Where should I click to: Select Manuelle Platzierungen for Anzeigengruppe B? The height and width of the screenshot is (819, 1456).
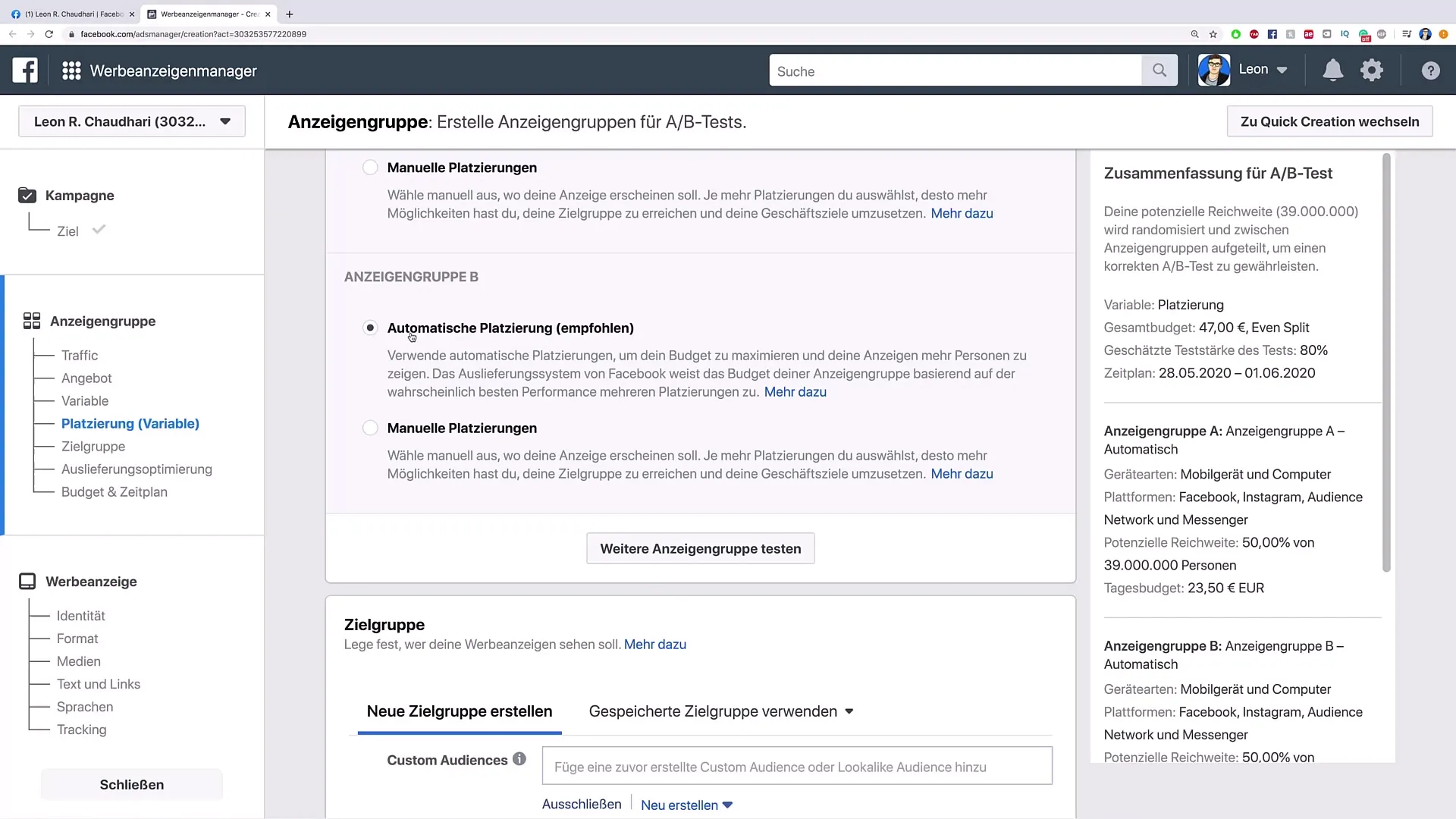pyautogui.click(x=370, y=428)
